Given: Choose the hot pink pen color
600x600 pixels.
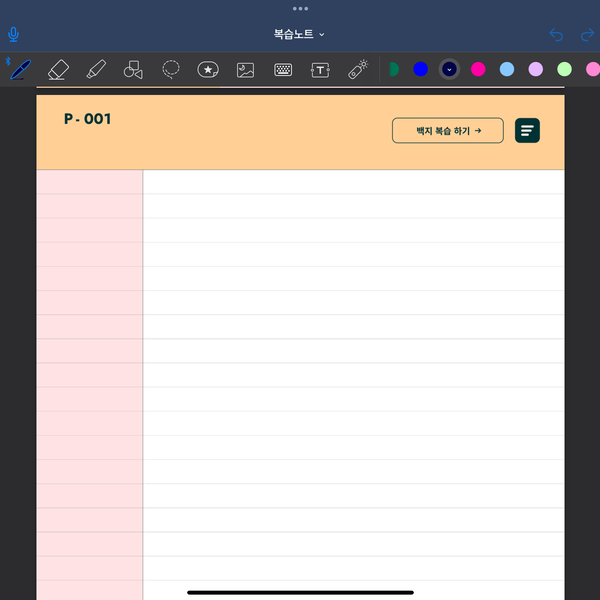Looking at the screenshot, I should coord(478,69).
